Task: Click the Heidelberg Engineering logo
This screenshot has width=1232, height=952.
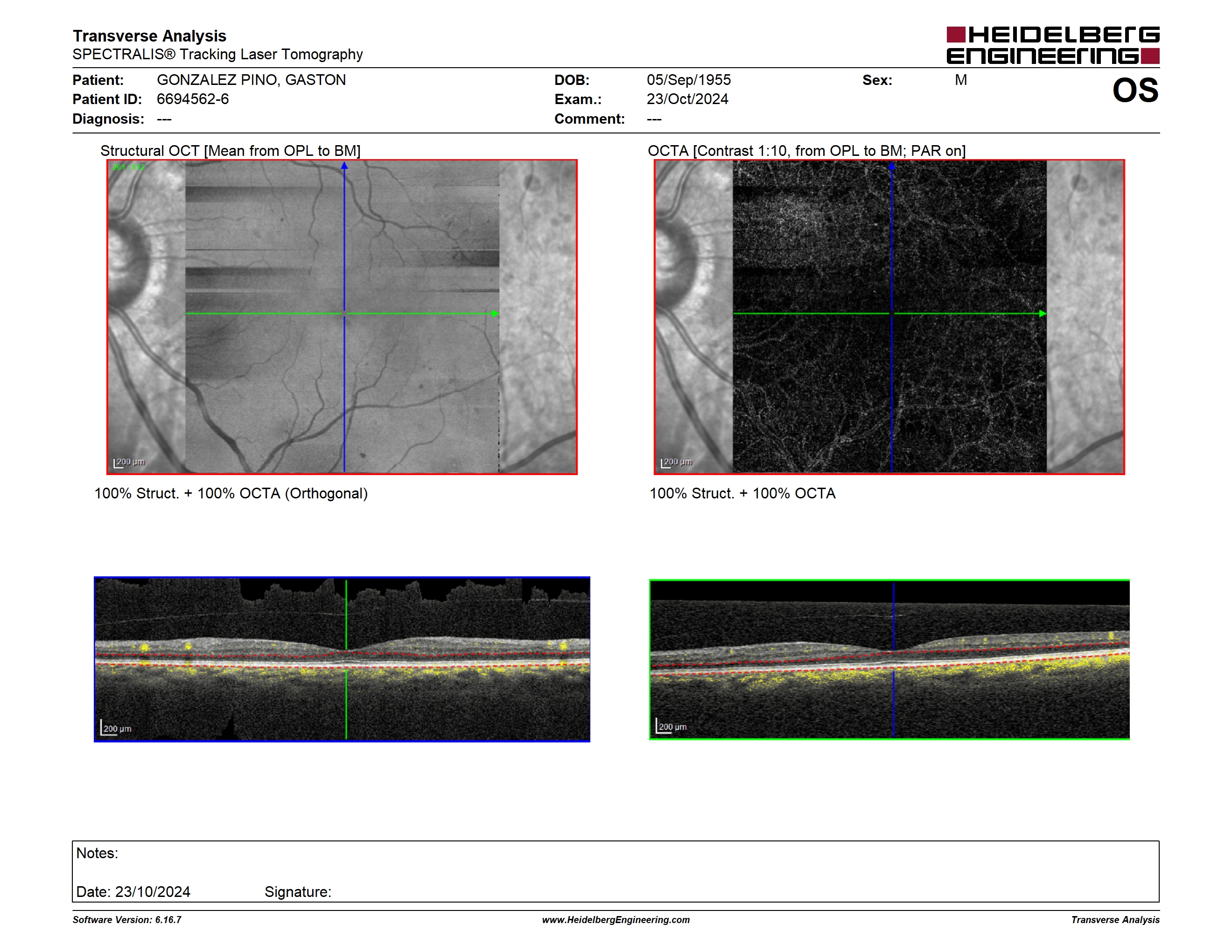Action: (x=1053, y=45)
